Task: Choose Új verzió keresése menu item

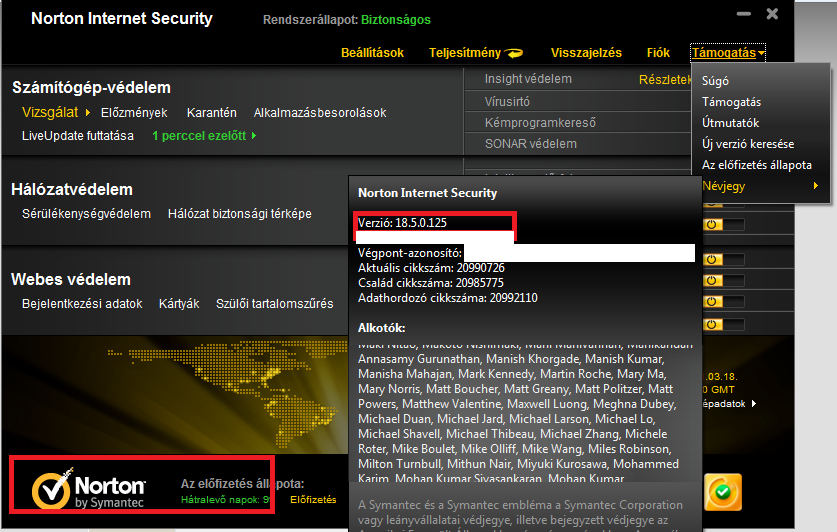Action: (748, 144)
